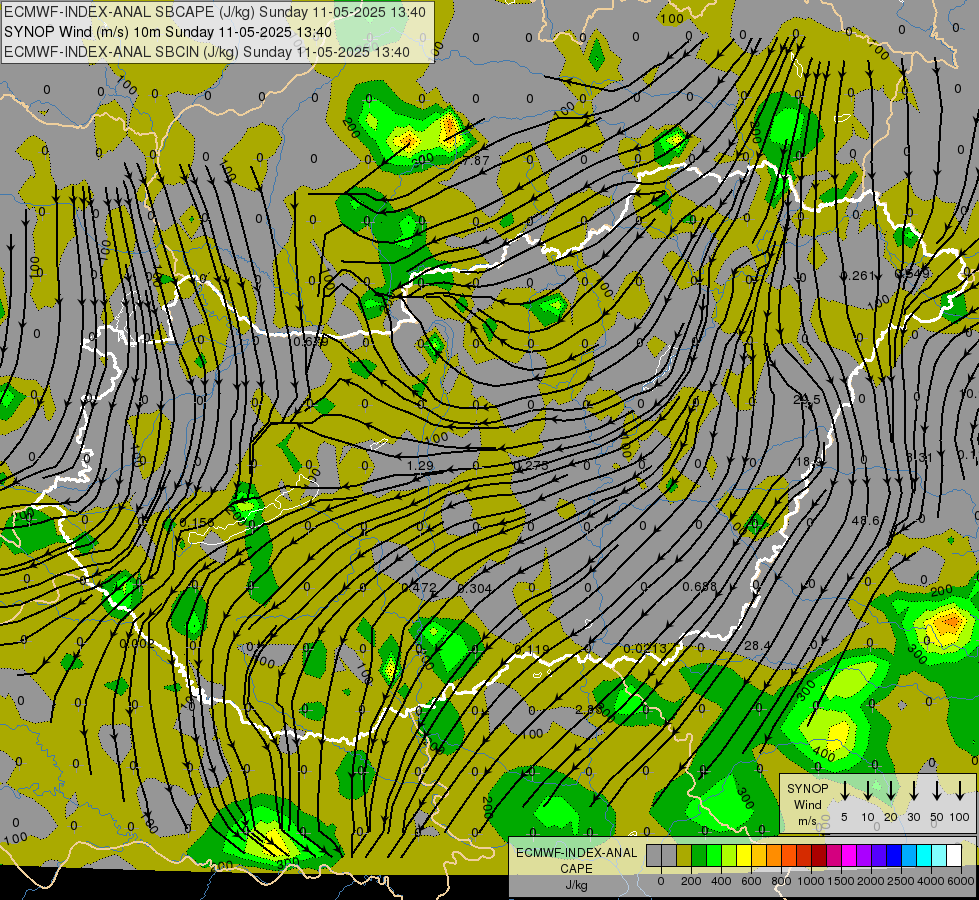Click the legend tick label 1500
979x900 pixels.
pos(841,881)
